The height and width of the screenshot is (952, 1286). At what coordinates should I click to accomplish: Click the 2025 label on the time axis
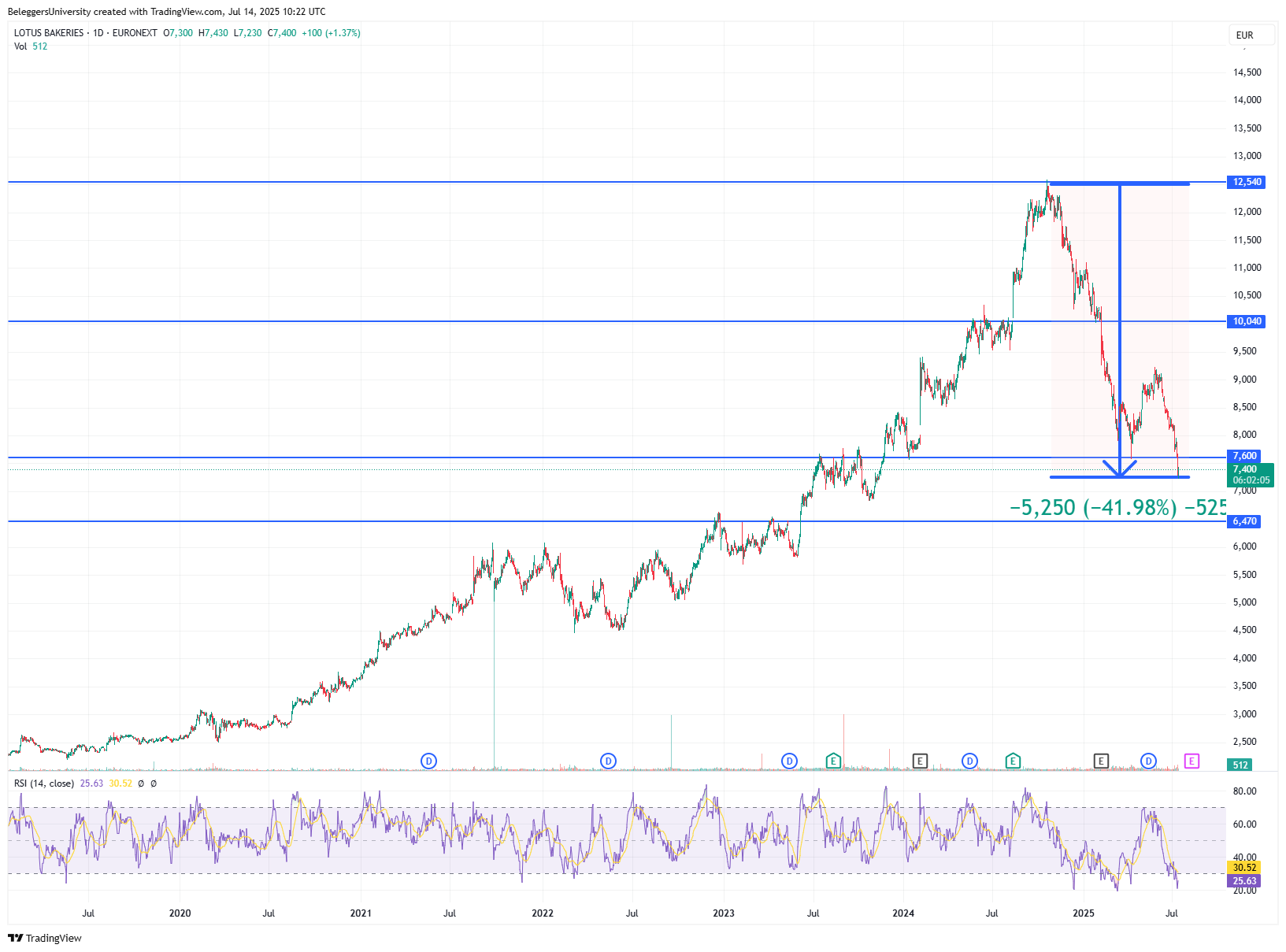click(x=1084, y=913)
